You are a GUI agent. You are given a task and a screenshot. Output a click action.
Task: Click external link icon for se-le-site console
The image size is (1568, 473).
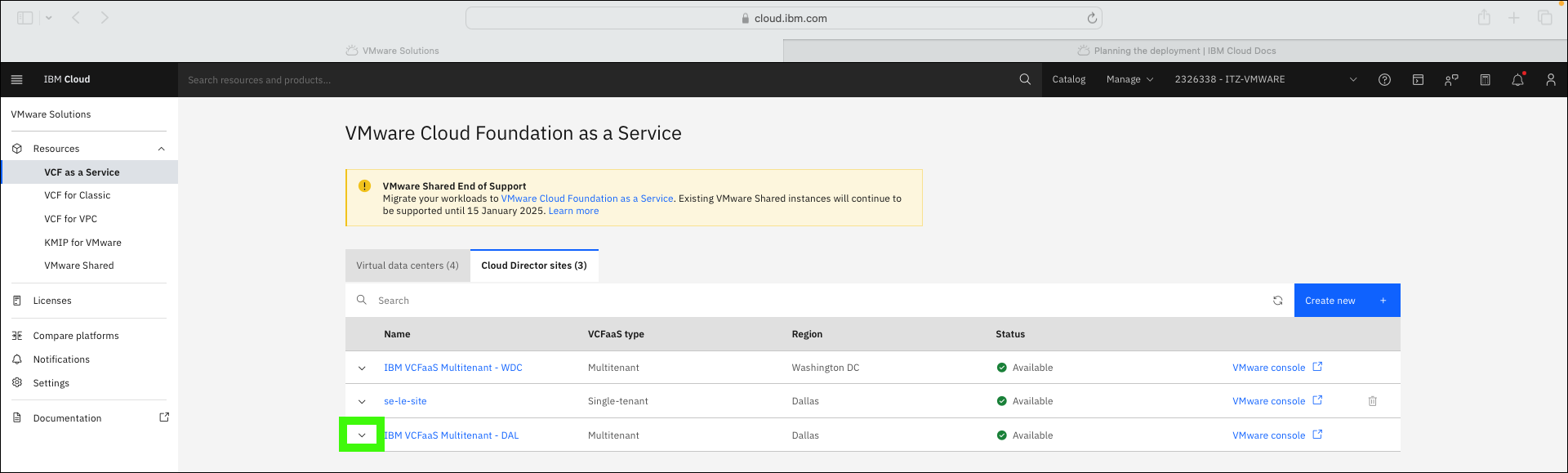[x=1317, y=400]
